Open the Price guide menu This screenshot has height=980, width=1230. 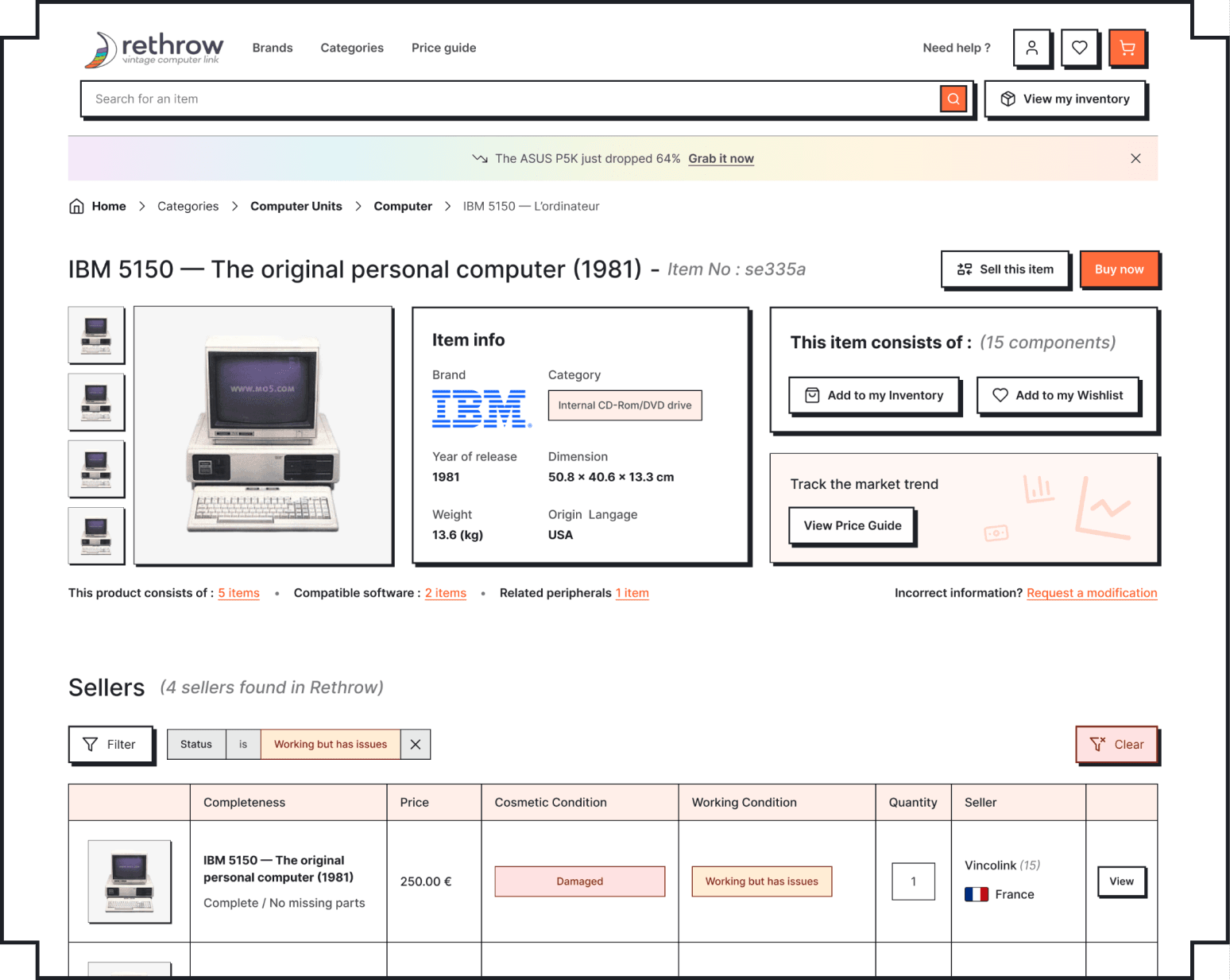tap(443, 48)
